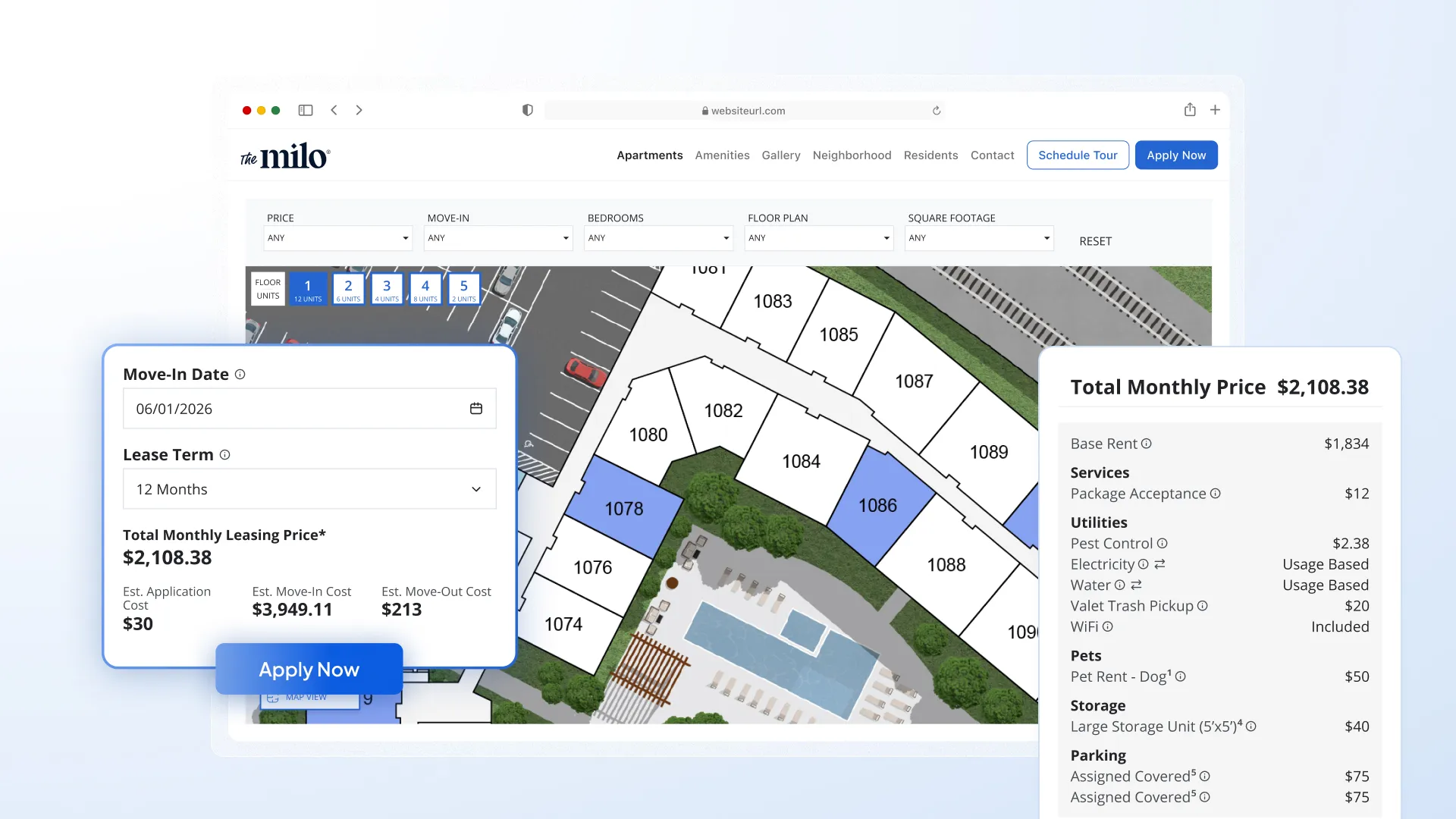Expand the PRICE filter dropdown
This screenshot has height=819, width=1456.
click(x=337, y=238)
